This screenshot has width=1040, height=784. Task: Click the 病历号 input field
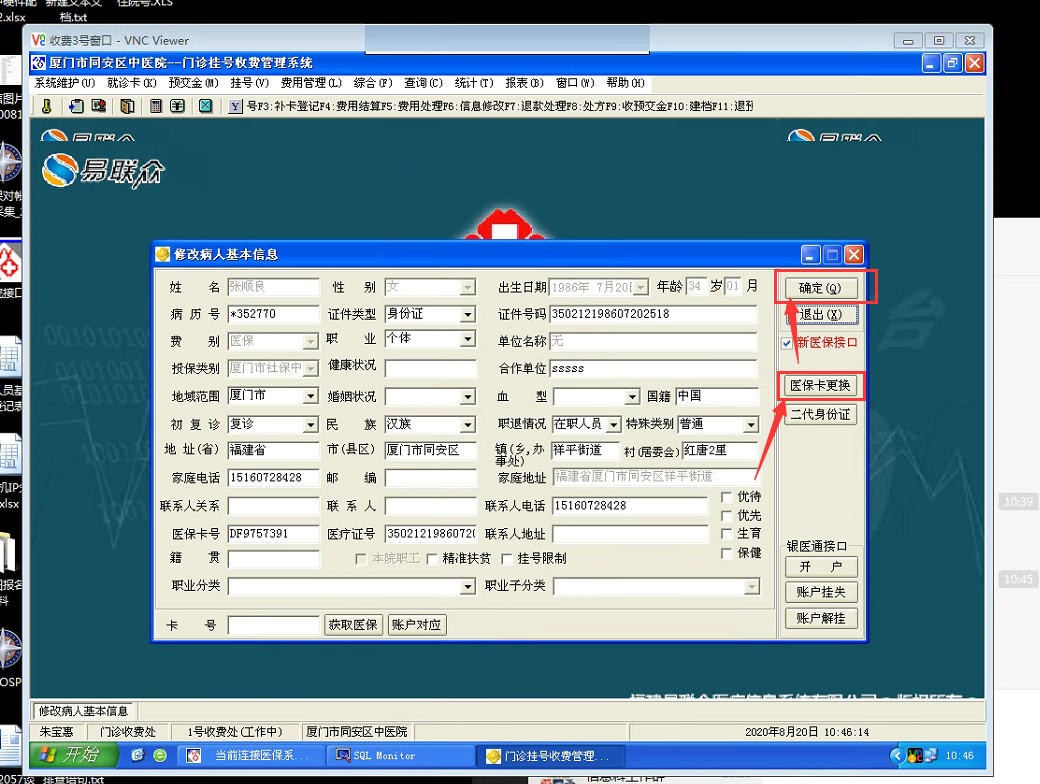pyautogui.click(x=273, y=314)
